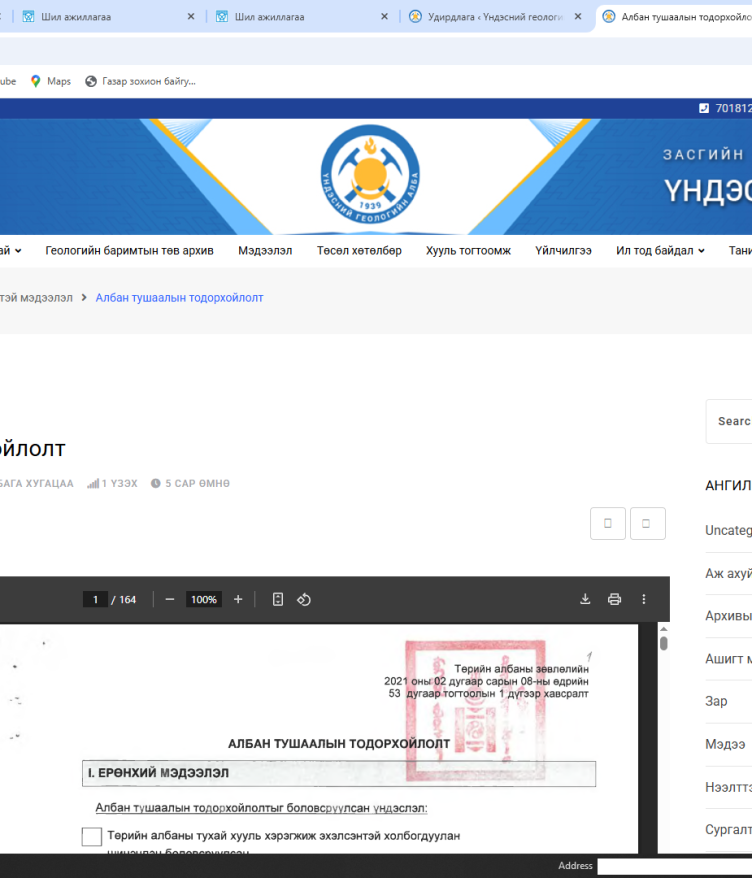Expand the Ил тод байдал dropdown menu
The width and height of the screenshot is (752, 878).
tap(660, 250)
